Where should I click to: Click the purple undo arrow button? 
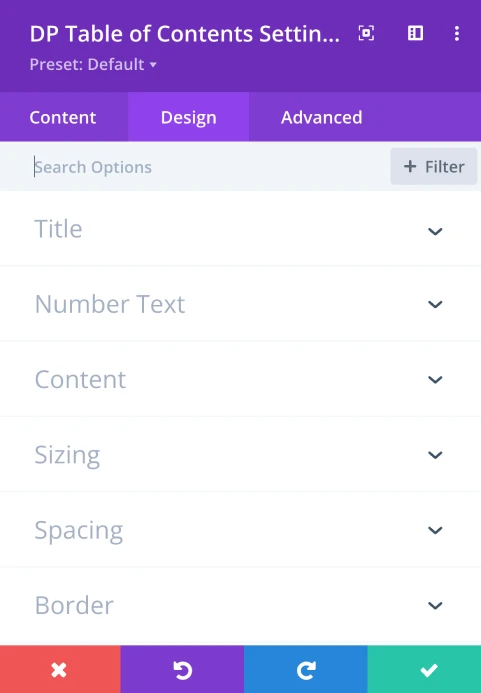pyautogui.click(x=182, y=669)
